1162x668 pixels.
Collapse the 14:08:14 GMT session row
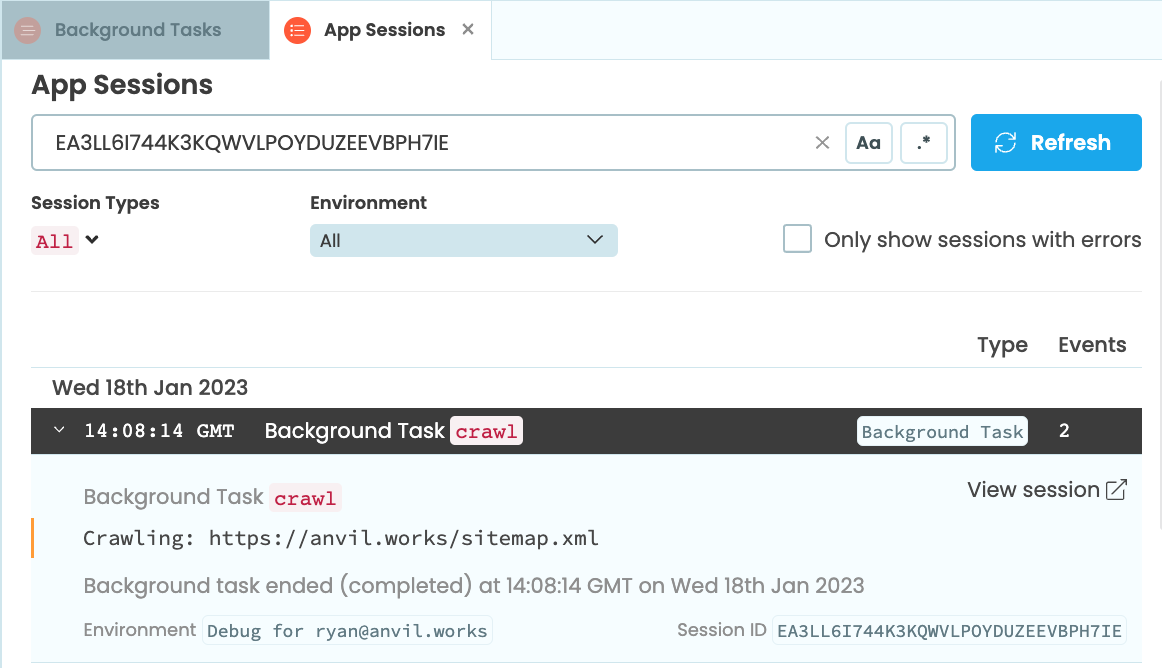(59, 431)
